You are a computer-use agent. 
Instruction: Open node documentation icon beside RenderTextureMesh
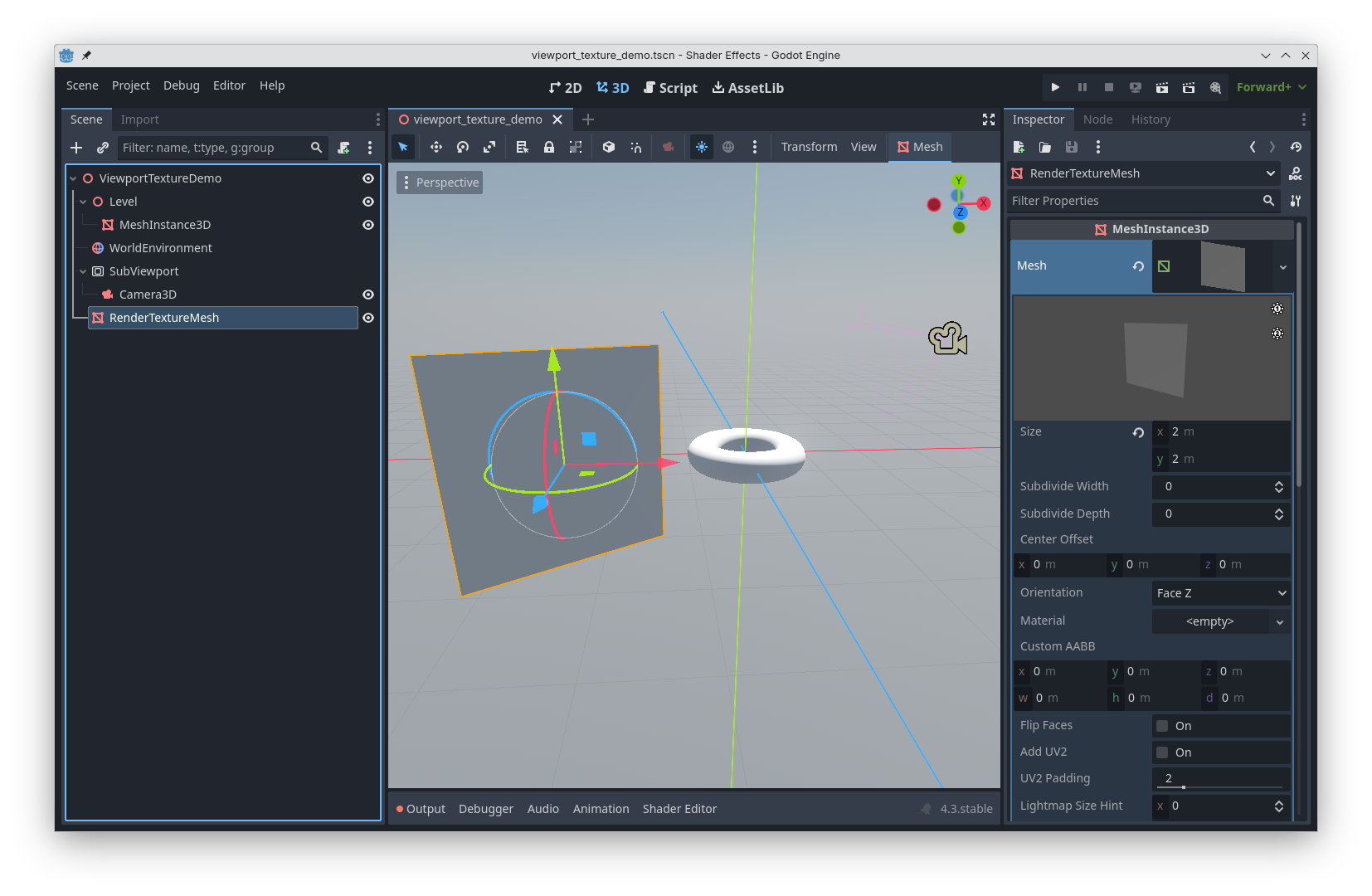click(1296, 173)
